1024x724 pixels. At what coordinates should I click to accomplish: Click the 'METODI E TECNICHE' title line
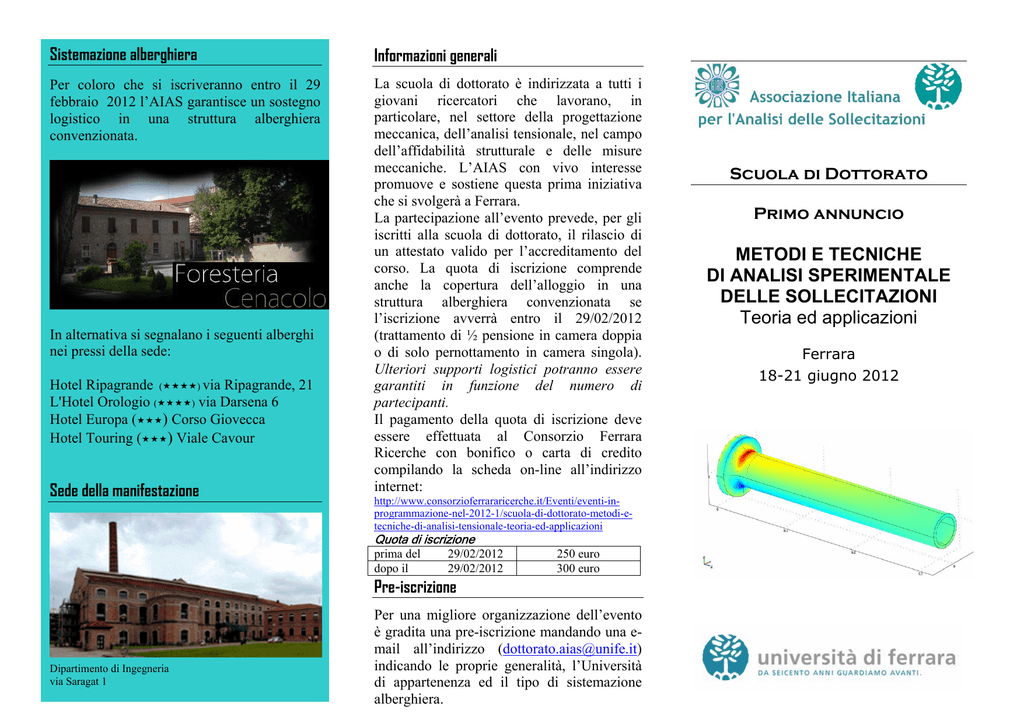point(828,254)
